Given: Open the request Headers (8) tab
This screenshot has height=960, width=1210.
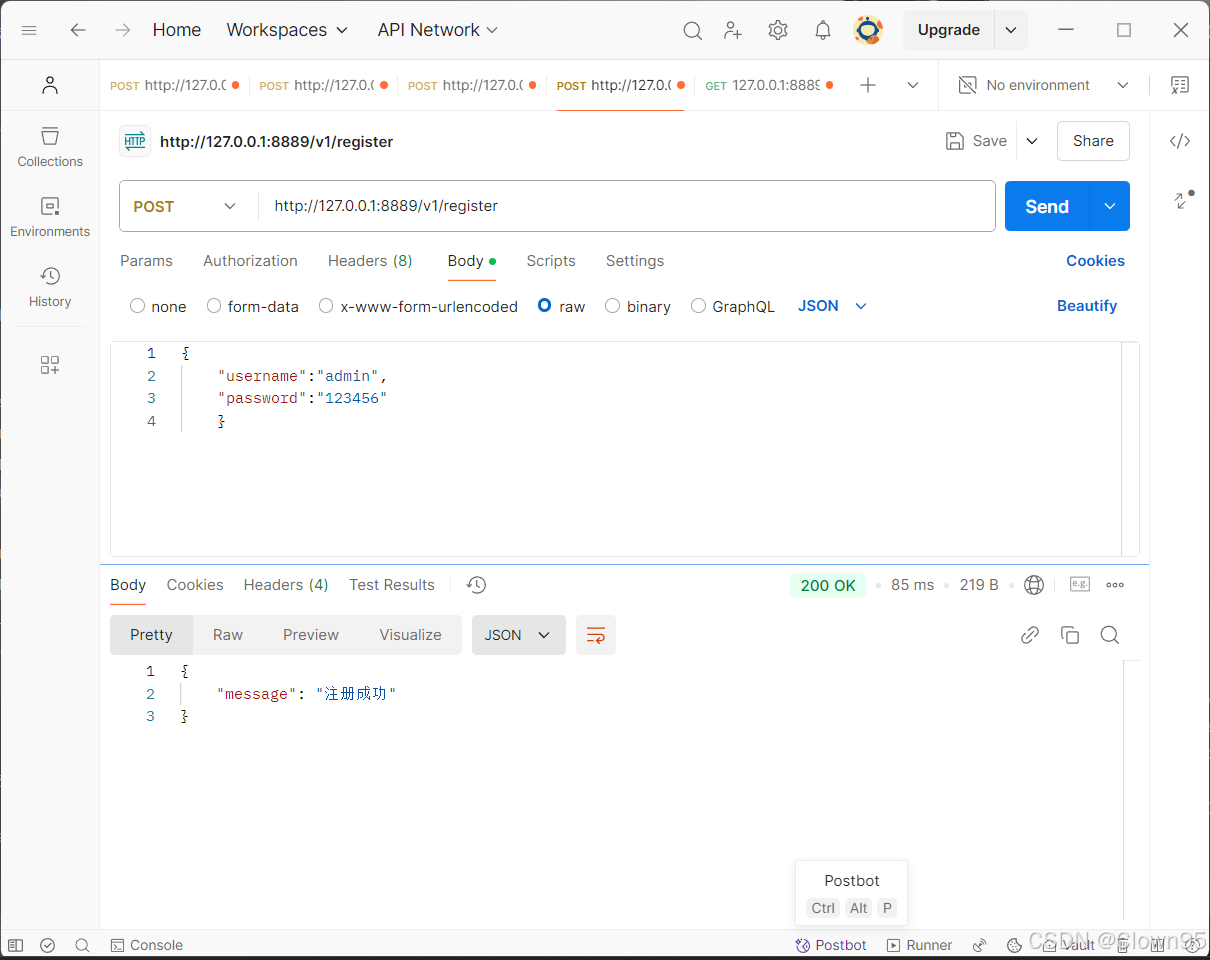Looking at the screenshot, I should (x=370, y=261).
